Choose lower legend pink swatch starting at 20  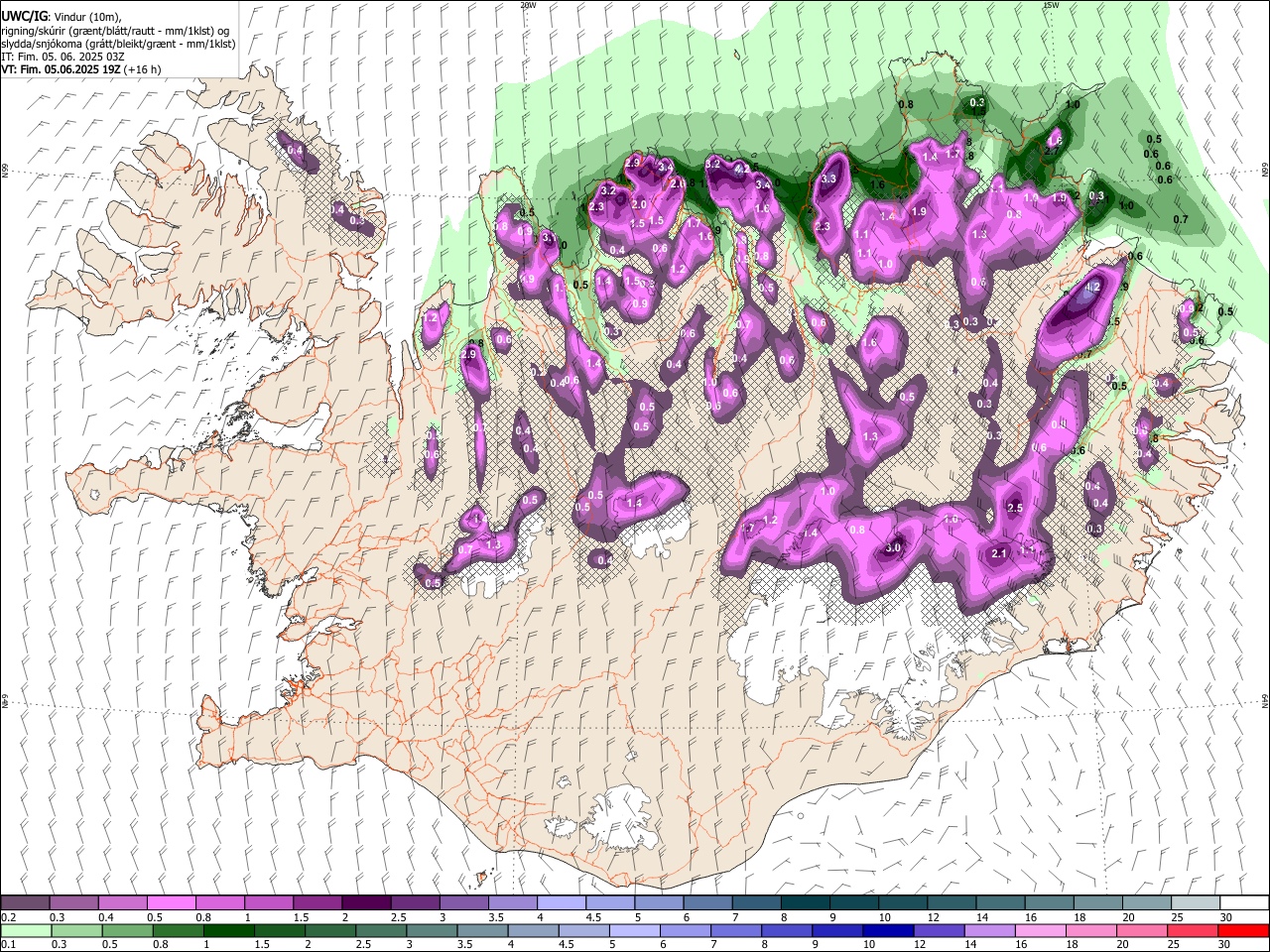pyautogui.click(x=1141, y=931)
